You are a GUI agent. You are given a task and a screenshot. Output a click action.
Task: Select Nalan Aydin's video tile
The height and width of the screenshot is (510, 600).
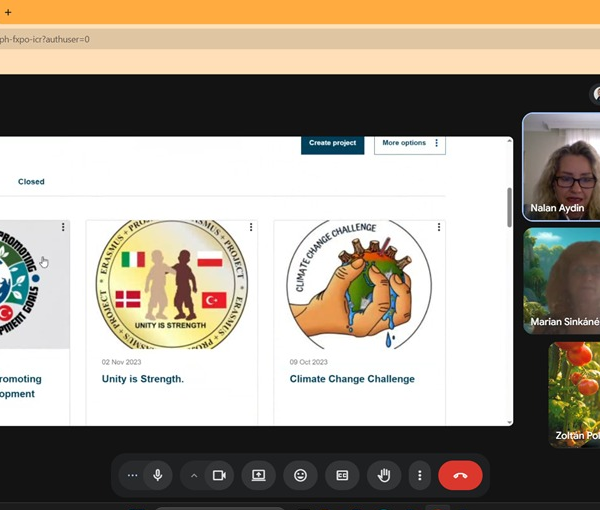pos(561,167)
